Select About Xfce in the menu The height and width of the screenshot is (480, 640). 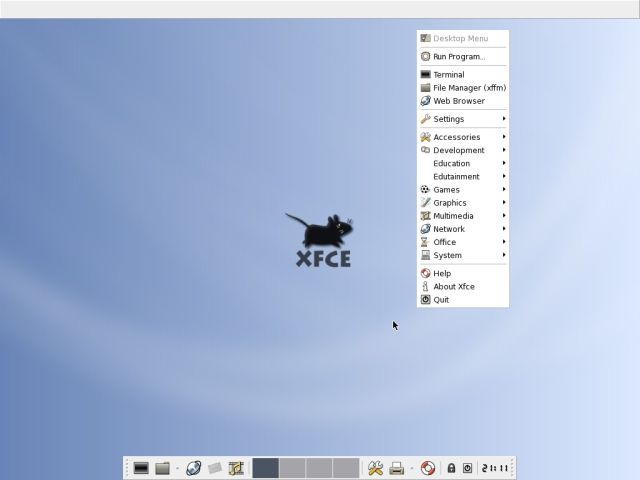[463, 286]
